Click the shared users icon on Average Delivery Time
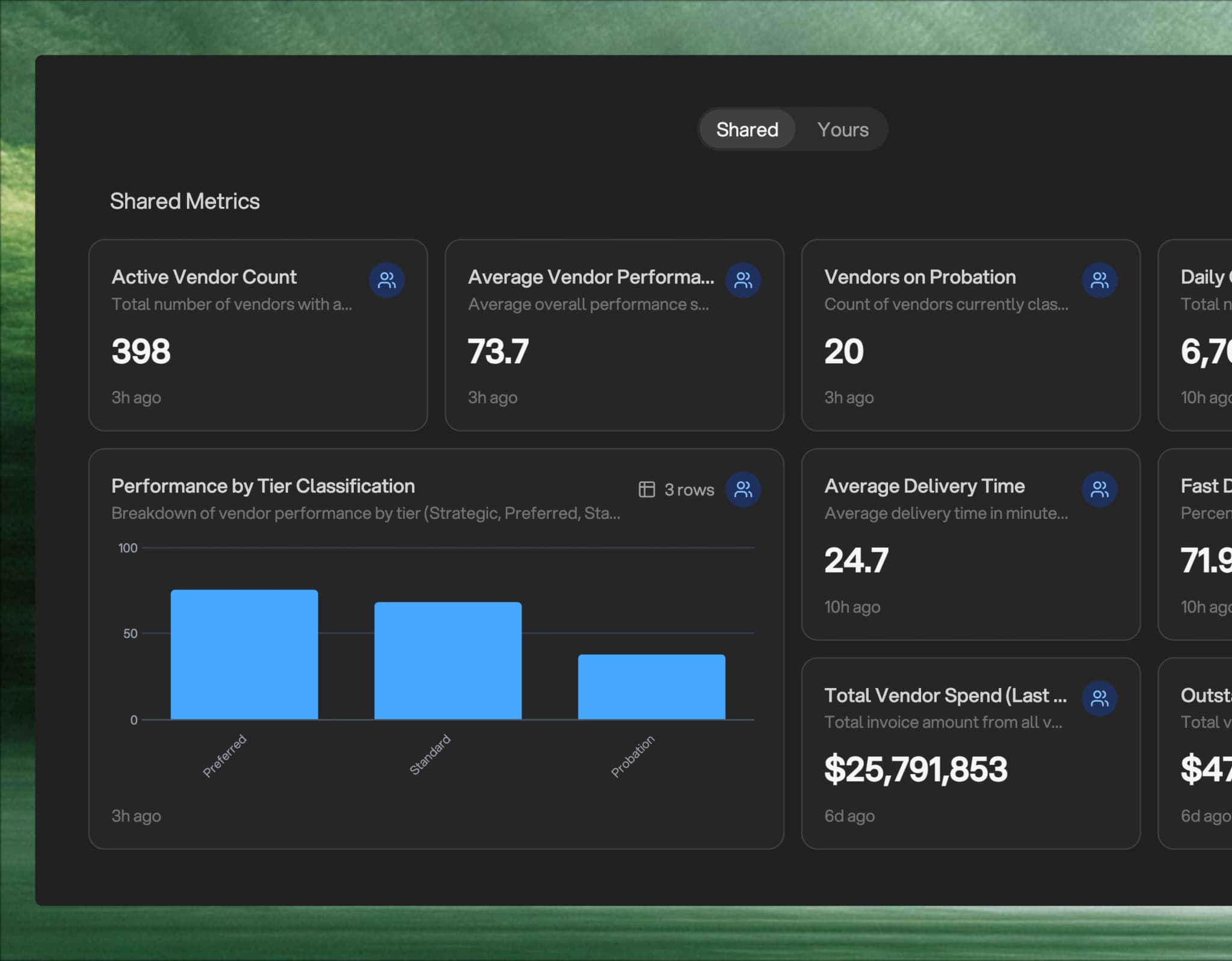Screen dimensions: 1232x961 (1100, 489)
